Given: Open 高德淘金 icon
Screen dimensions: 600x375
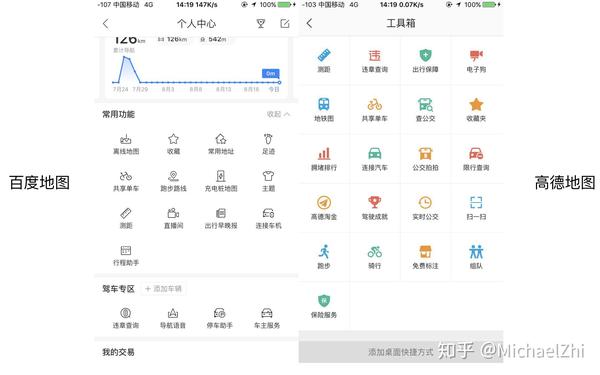Looking at the screenshot, I should coord(324,208).
